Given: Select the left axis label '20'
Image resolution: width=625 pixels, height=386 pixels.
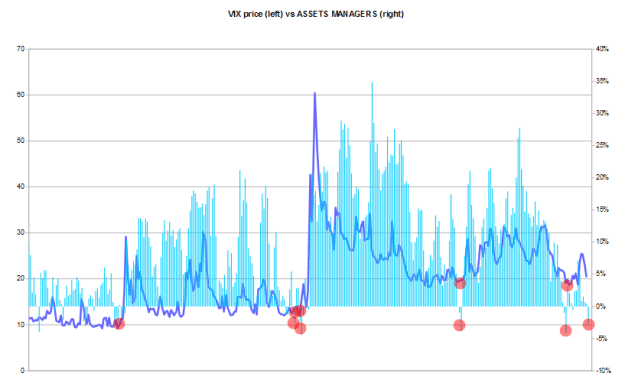Looking at the screenshot, I should click(x=20, y=278).
